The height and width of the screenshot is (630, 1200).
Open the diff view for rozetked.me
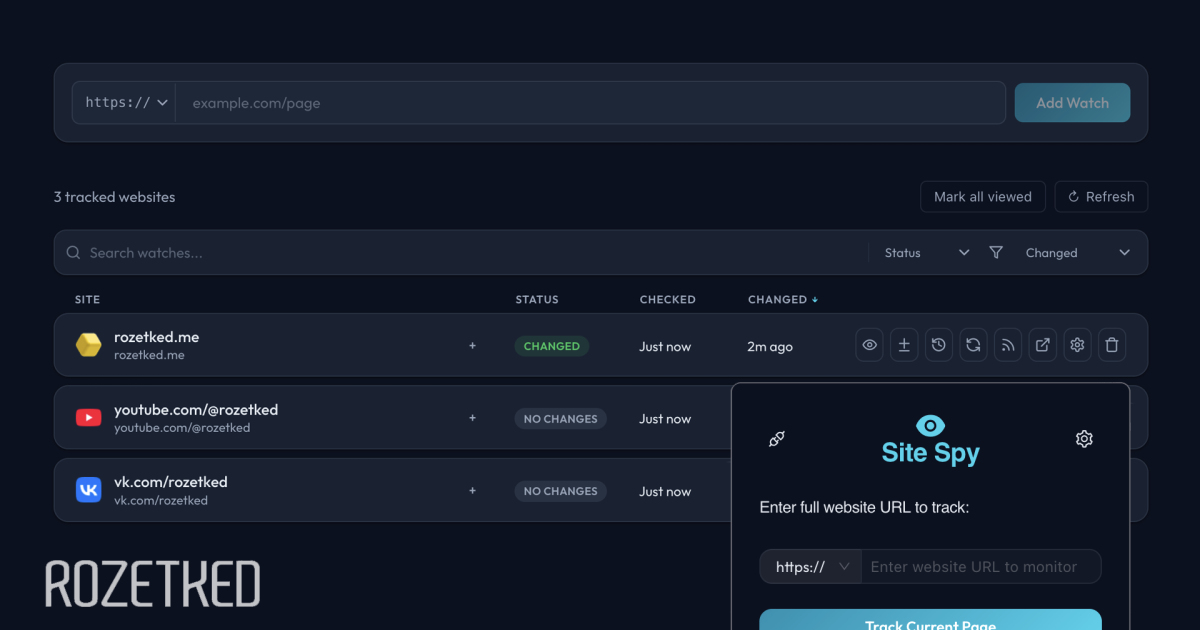(904, 346)
